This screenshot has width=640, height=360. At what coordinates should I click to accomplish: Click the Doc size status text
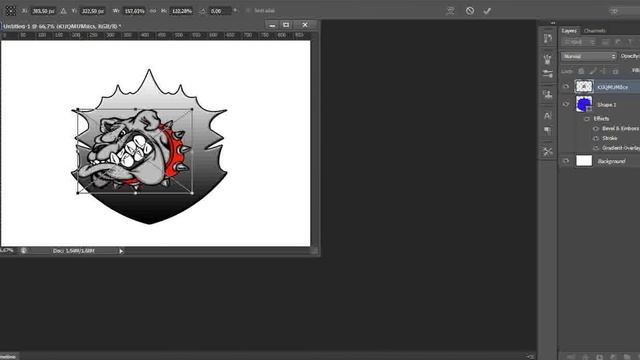(x=73, y=251)
